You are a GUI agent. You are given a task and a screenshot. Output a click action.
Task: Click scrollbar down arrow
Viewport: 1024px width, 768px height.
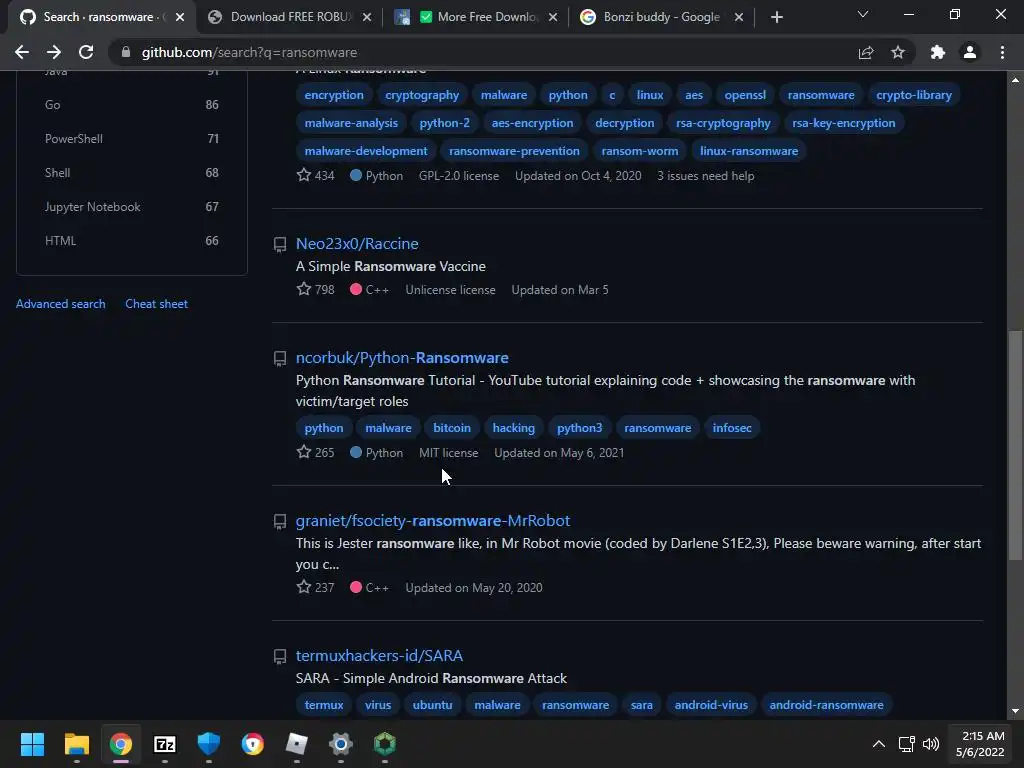(1015, 711)
